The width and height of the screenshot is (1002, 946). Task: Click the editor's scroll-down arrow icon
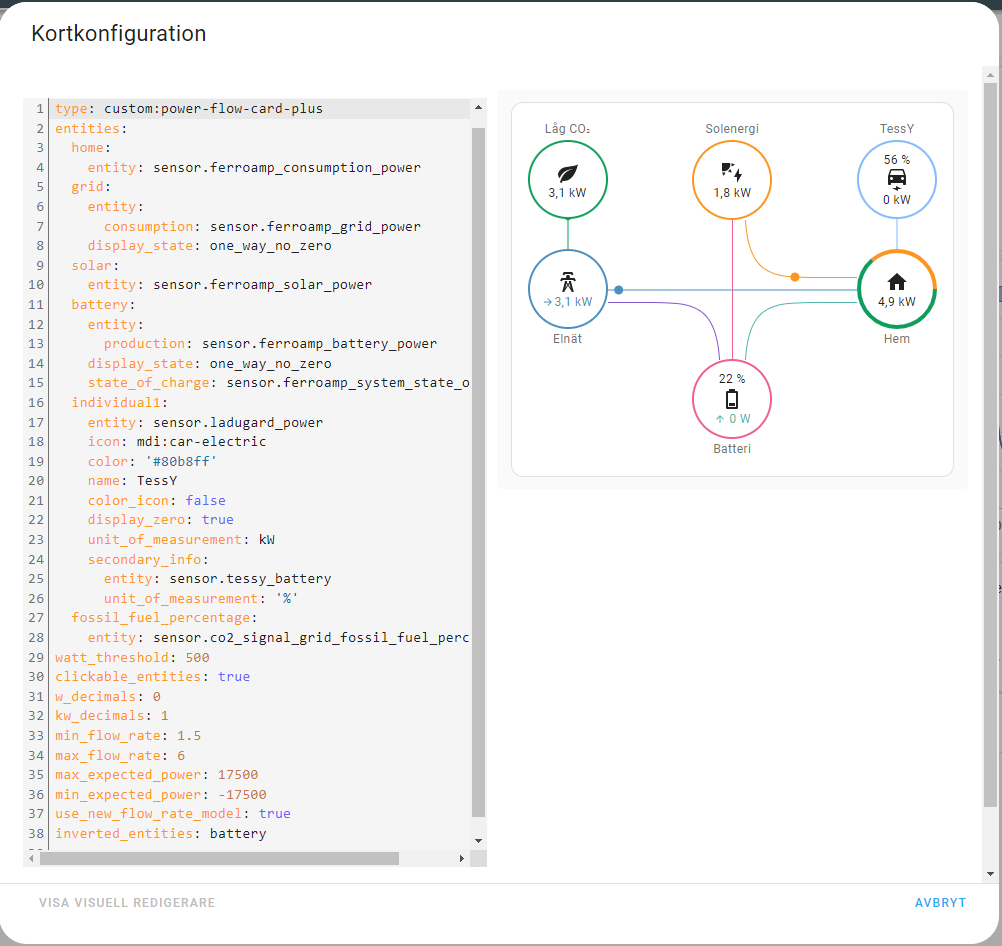(478, 840)
